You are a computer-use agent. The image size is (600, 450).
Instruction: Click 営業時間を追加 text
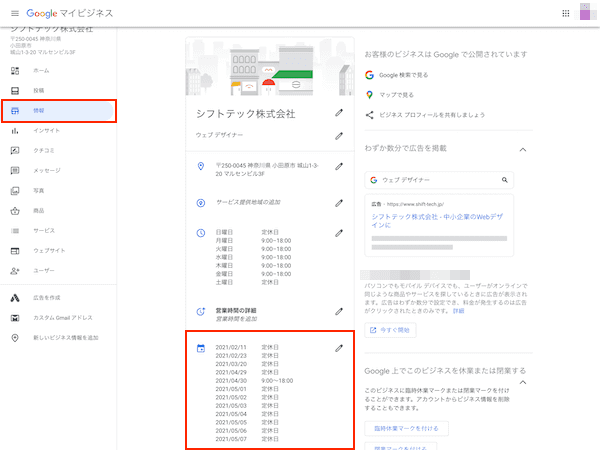coord(236,319)
